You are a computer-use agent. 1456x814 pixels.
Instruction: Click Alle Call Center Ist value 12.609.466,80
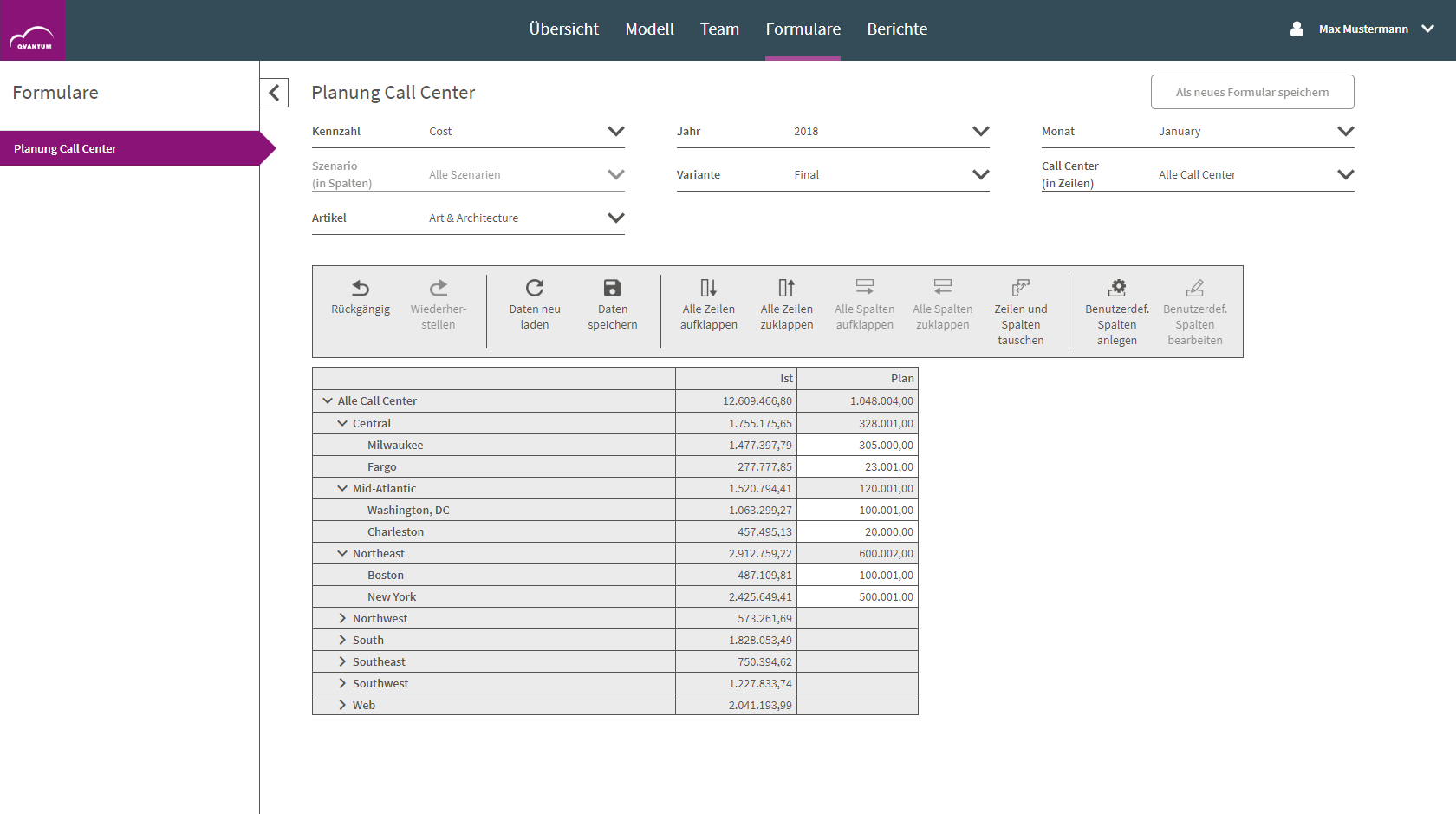click(736, 400)
